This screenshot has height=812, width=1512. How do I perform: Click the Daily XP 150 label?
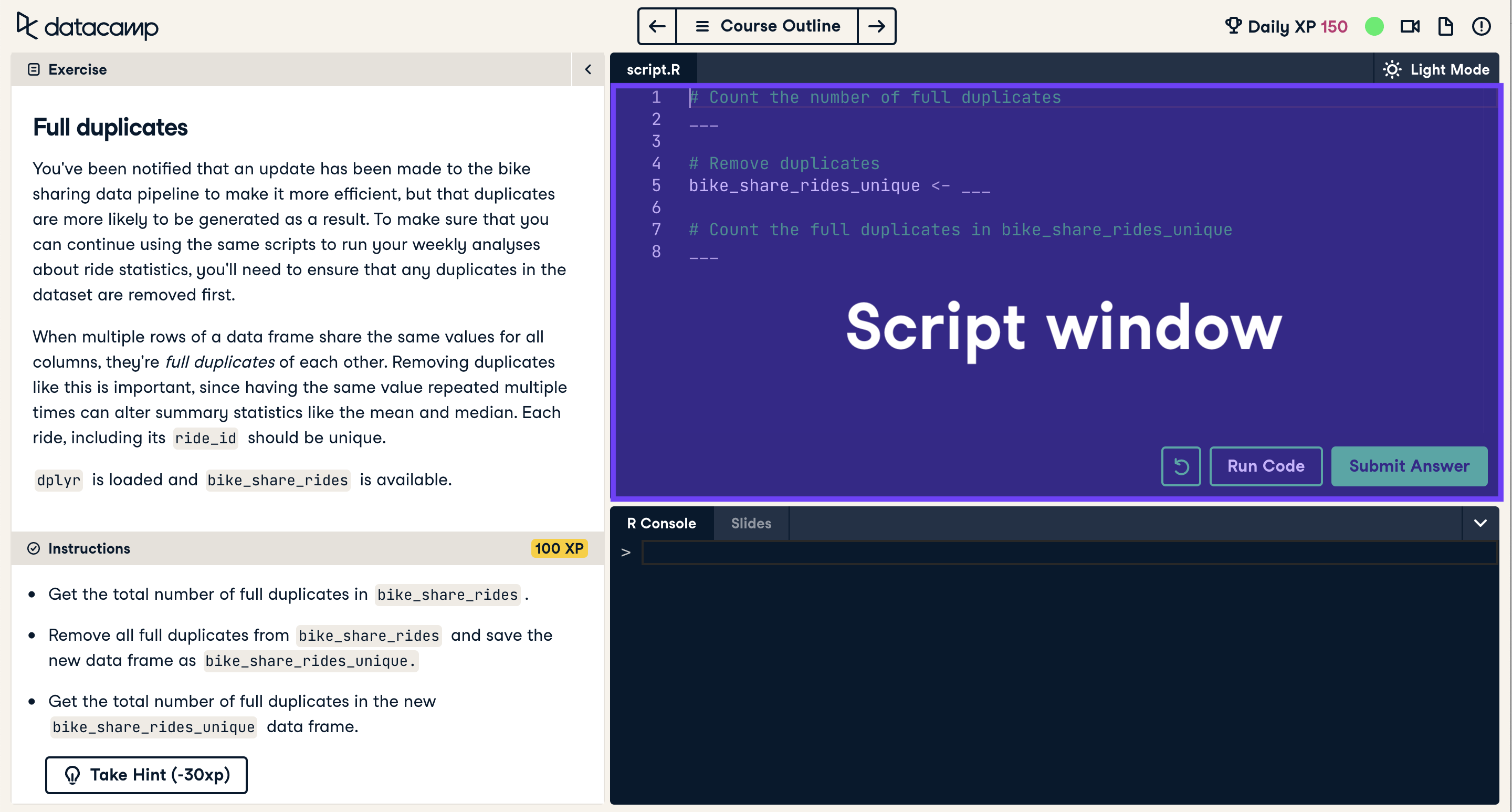point(1297,26)
